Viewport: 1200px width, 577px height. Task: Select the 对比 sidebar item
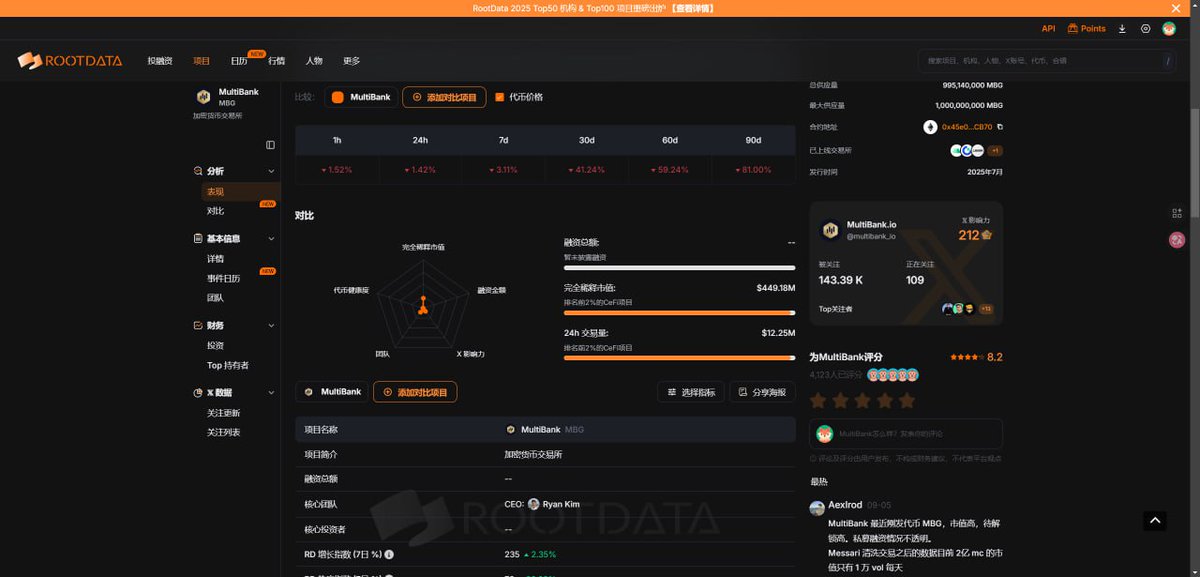[x=215, y=211]
